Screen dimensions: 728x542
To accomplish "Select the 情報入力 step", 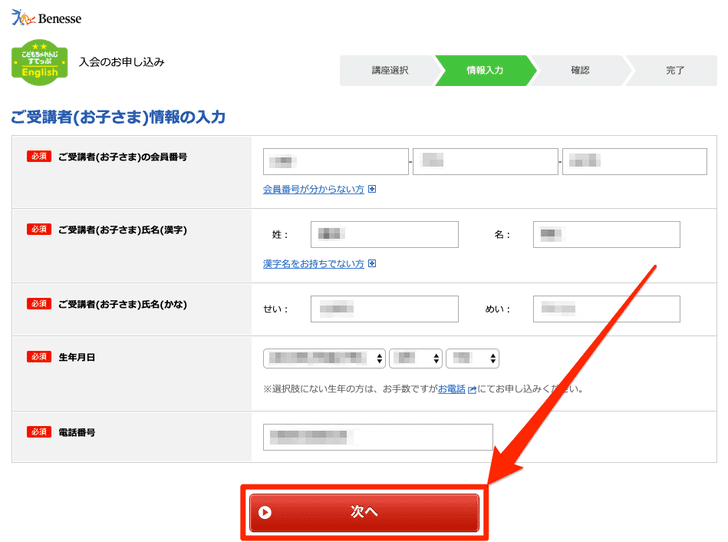I will [x=485, y=70].
